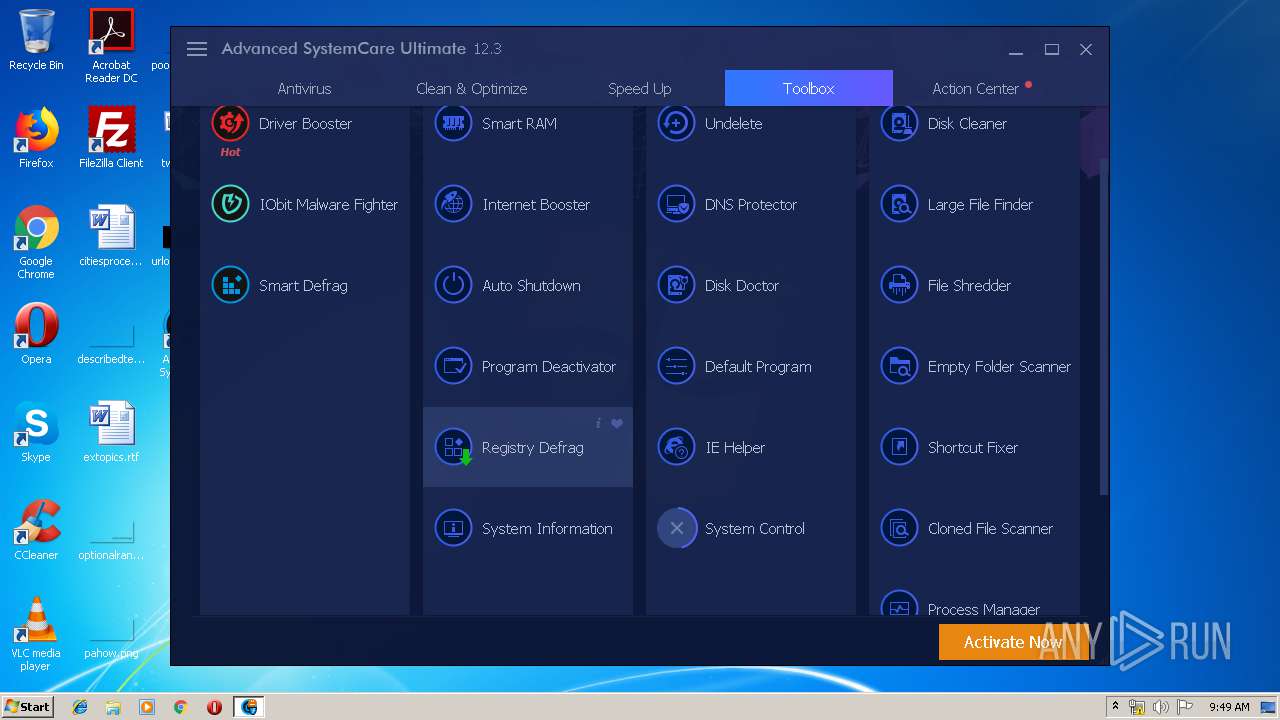This screenshot has height=720, width=1280.
Task: Open the Default Program icon
Action: (676, 366)
